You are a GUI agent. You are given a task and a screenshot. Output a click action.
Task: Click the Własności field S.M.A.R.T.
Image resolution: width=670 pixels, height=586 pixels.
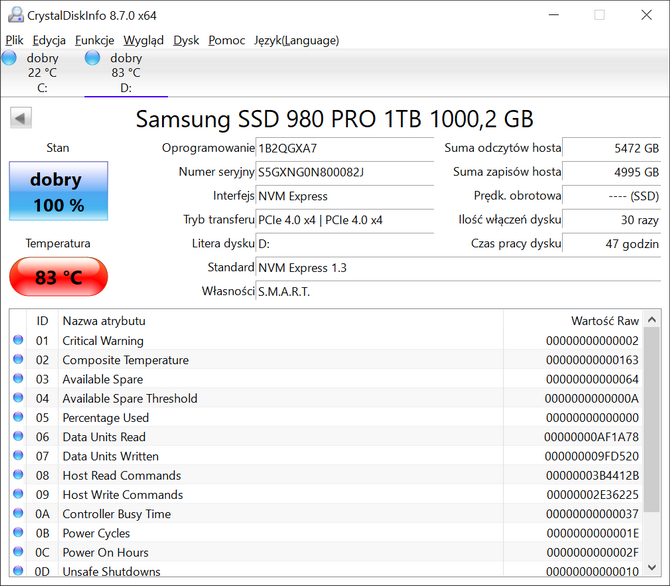pyautogui.click(x=458, y=292)
